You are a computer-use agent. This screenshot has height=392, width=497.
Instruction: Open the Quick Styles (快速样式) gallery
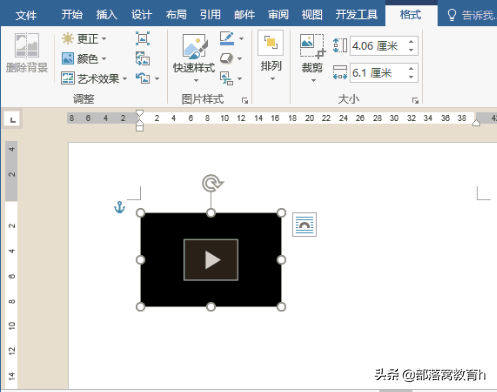[194, 58]
